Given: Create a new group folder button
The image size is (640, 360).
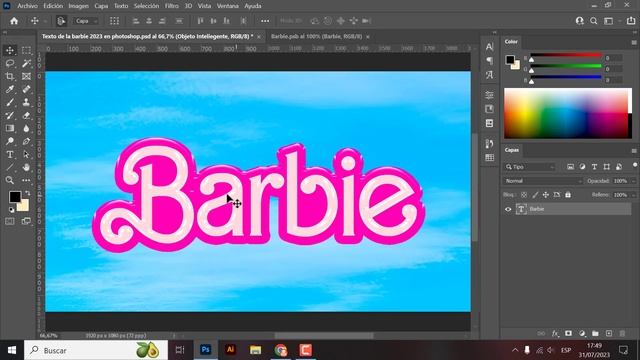Looking at the screenshot, I should tap(595, 333).
